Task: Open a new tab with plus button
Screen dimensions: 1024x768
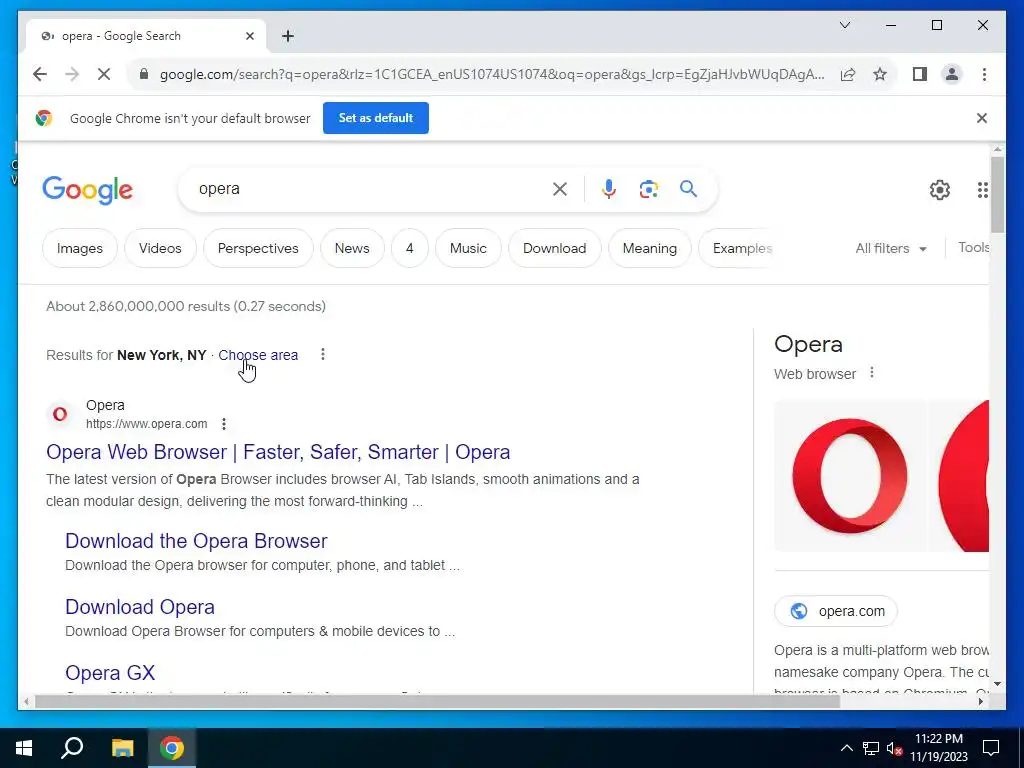Action: [288, 36]
